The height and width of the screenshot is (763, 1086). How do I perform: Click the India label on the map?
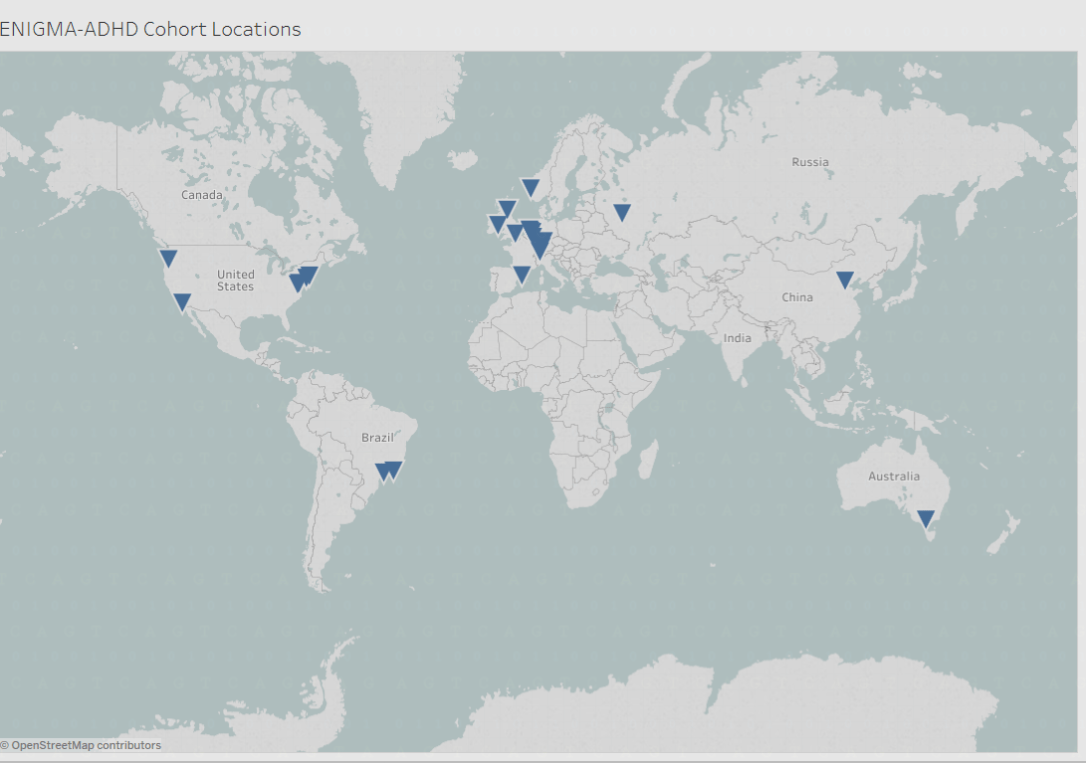(x=738, y=338)
